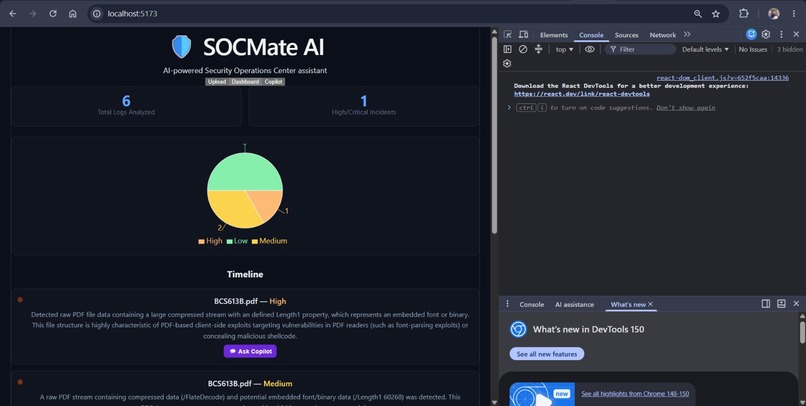Open the drawer three-dot menu
The width and height of the screenshot is (806, 406).
[507, 304]
